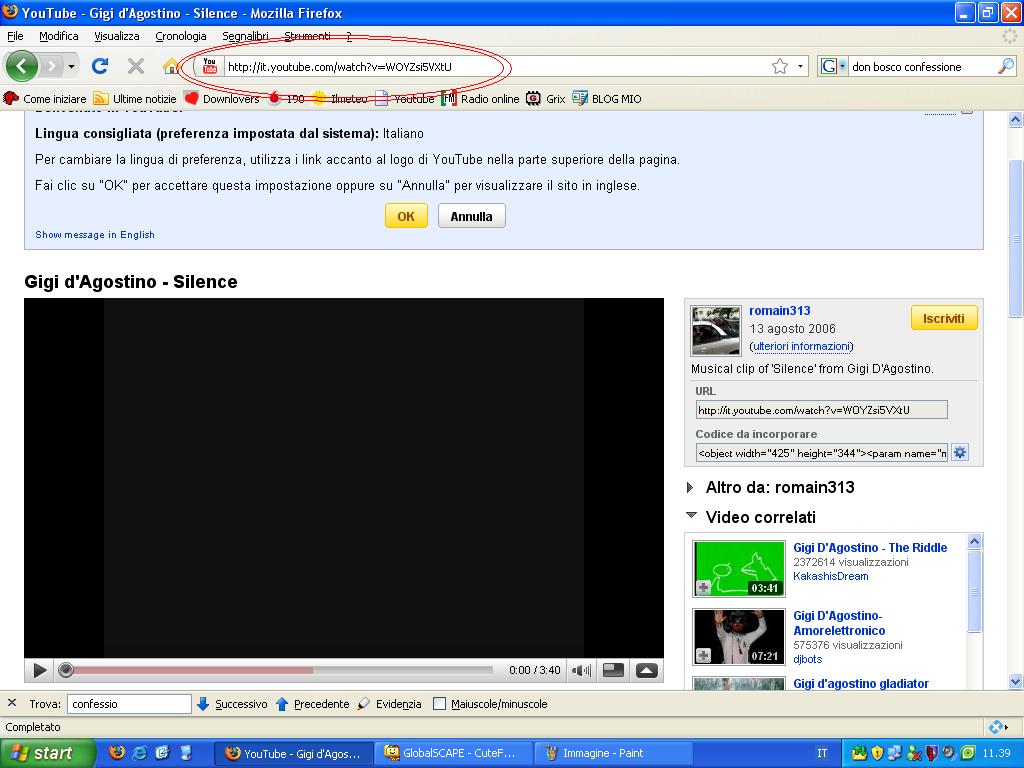Click the Trova find text field
The width and height of the screenshot is (1024, 768).
tap(129, 704)
